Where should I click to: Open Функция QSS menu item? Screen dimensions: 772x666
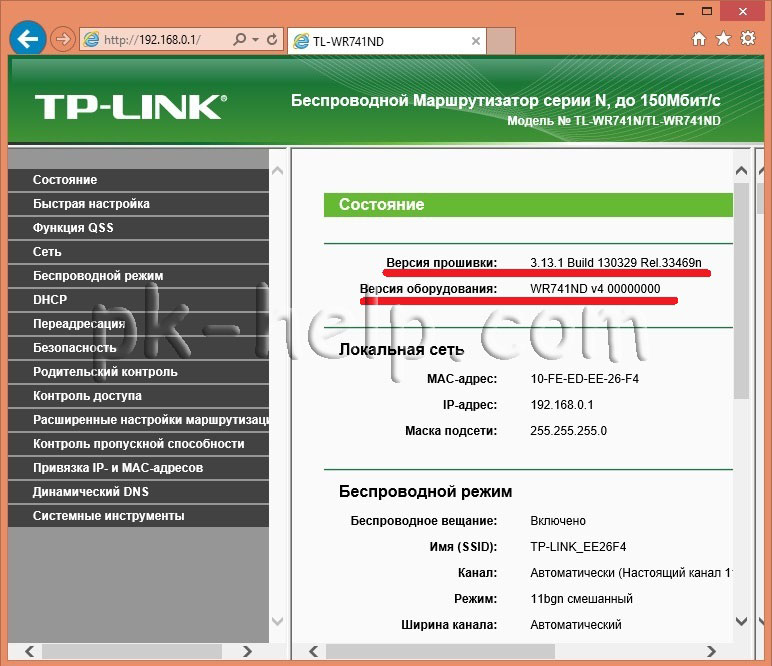pyautogui.click(x=138, y=228)
